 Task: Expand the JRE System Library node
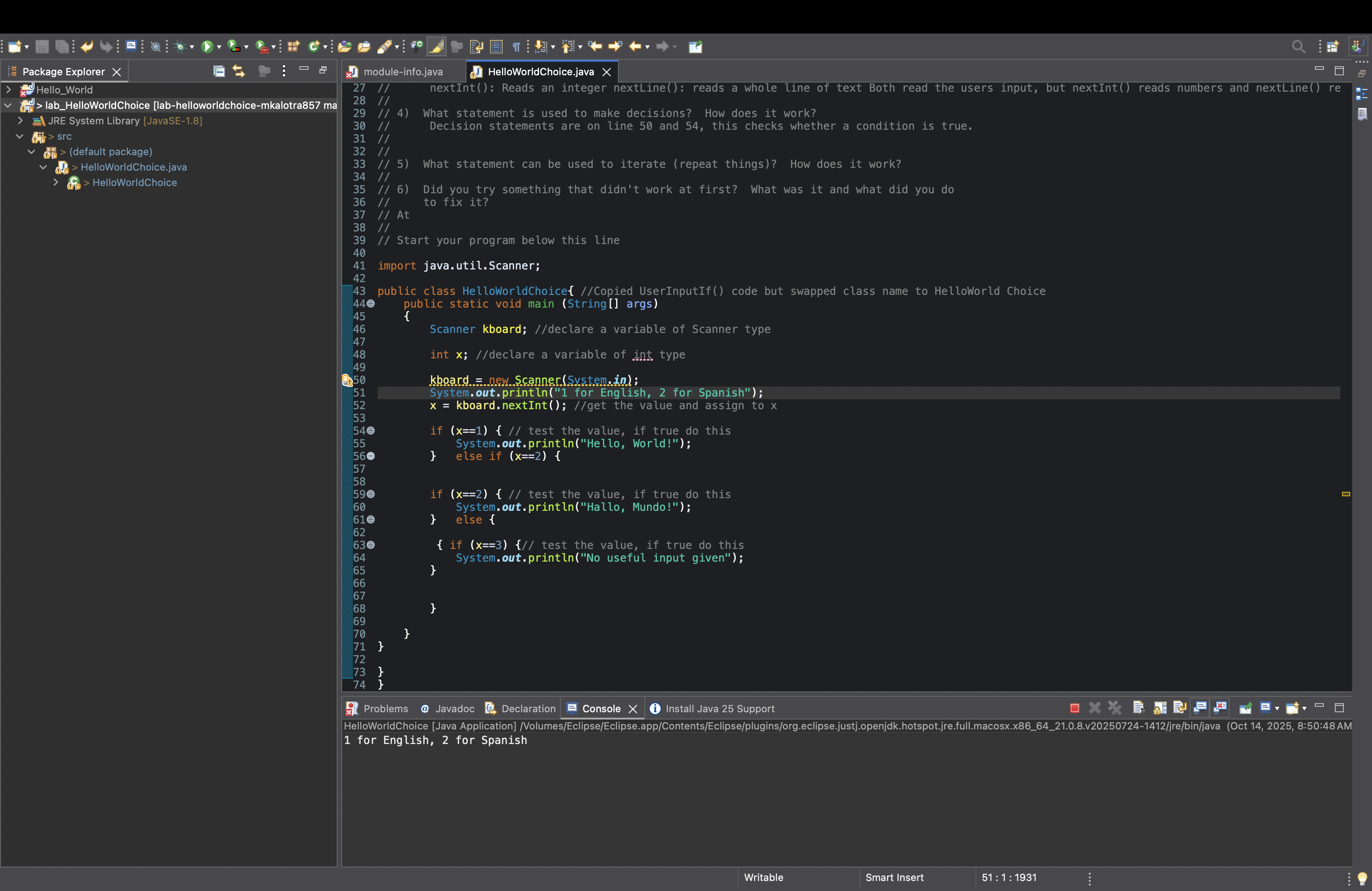pyautogui.click(x=20, y=121)
